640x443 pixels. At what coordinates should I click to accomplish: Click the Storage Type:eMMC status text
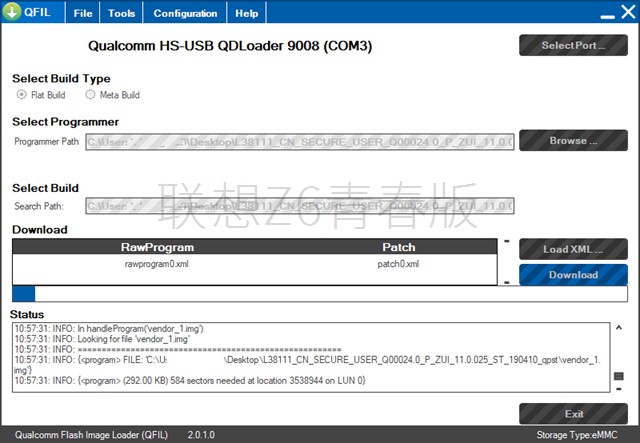[x=577, y=435]
